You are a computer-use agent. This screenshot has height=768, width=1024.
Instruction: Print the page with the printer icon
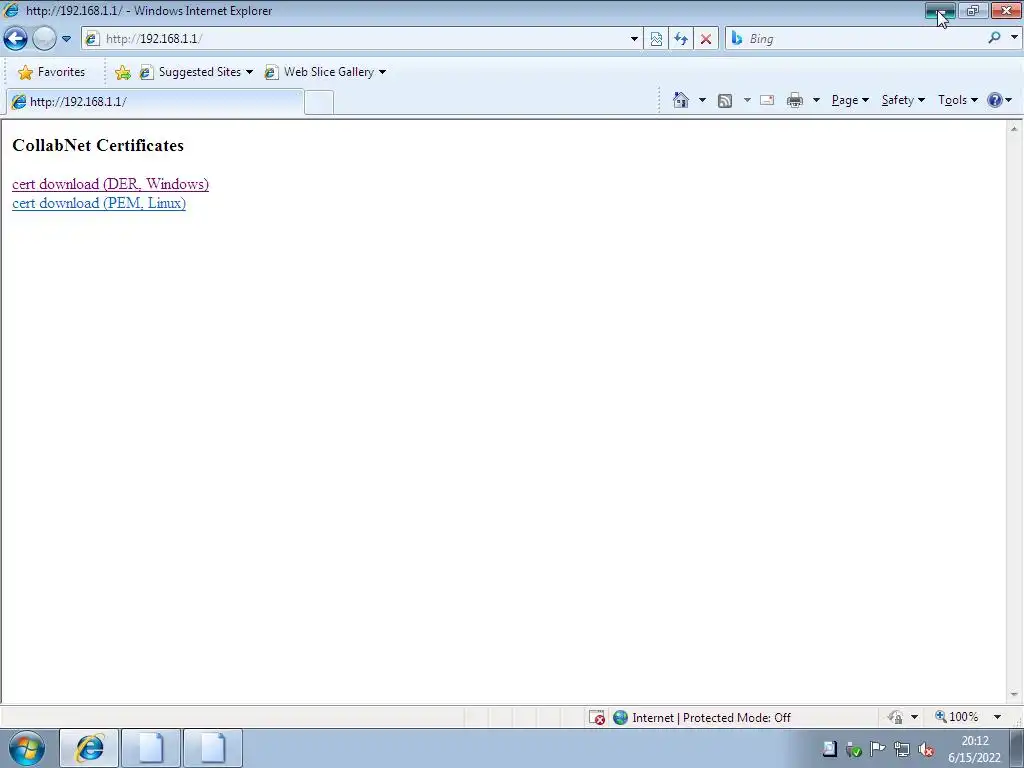click(x=795, y=100)
